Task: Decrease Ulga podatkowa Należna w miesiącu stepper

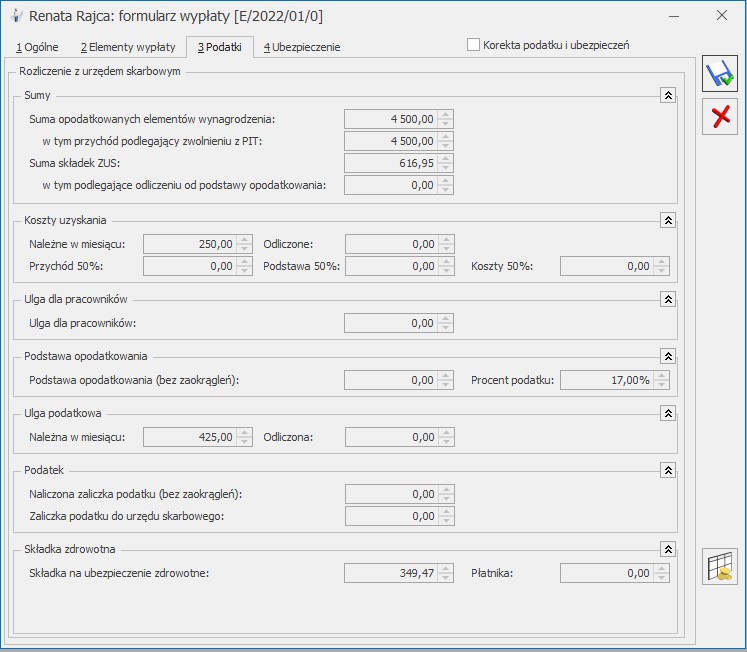Action: (x=244, y=441)
